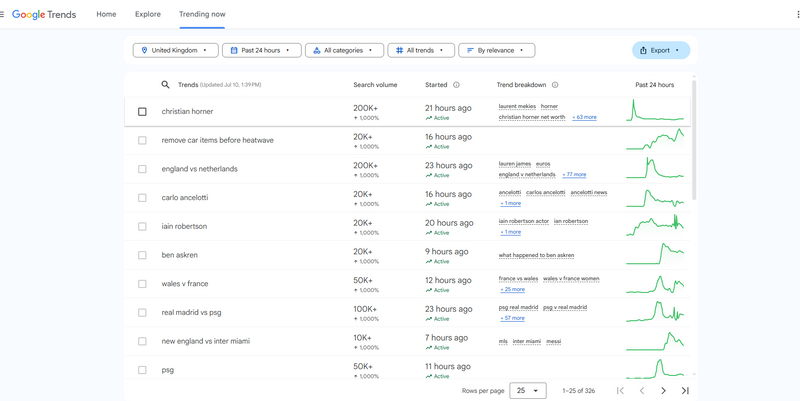Go to the next page of results
800x401 pixels.
[x=663, y=391]
